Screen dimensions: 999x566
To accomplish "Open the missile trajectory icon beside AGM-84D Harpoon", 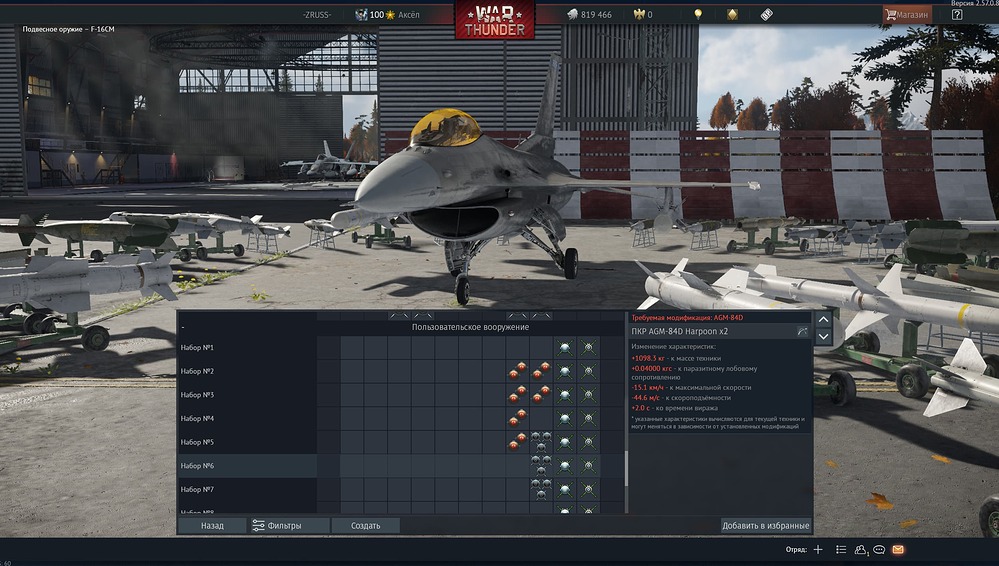I will click(802, 331).
